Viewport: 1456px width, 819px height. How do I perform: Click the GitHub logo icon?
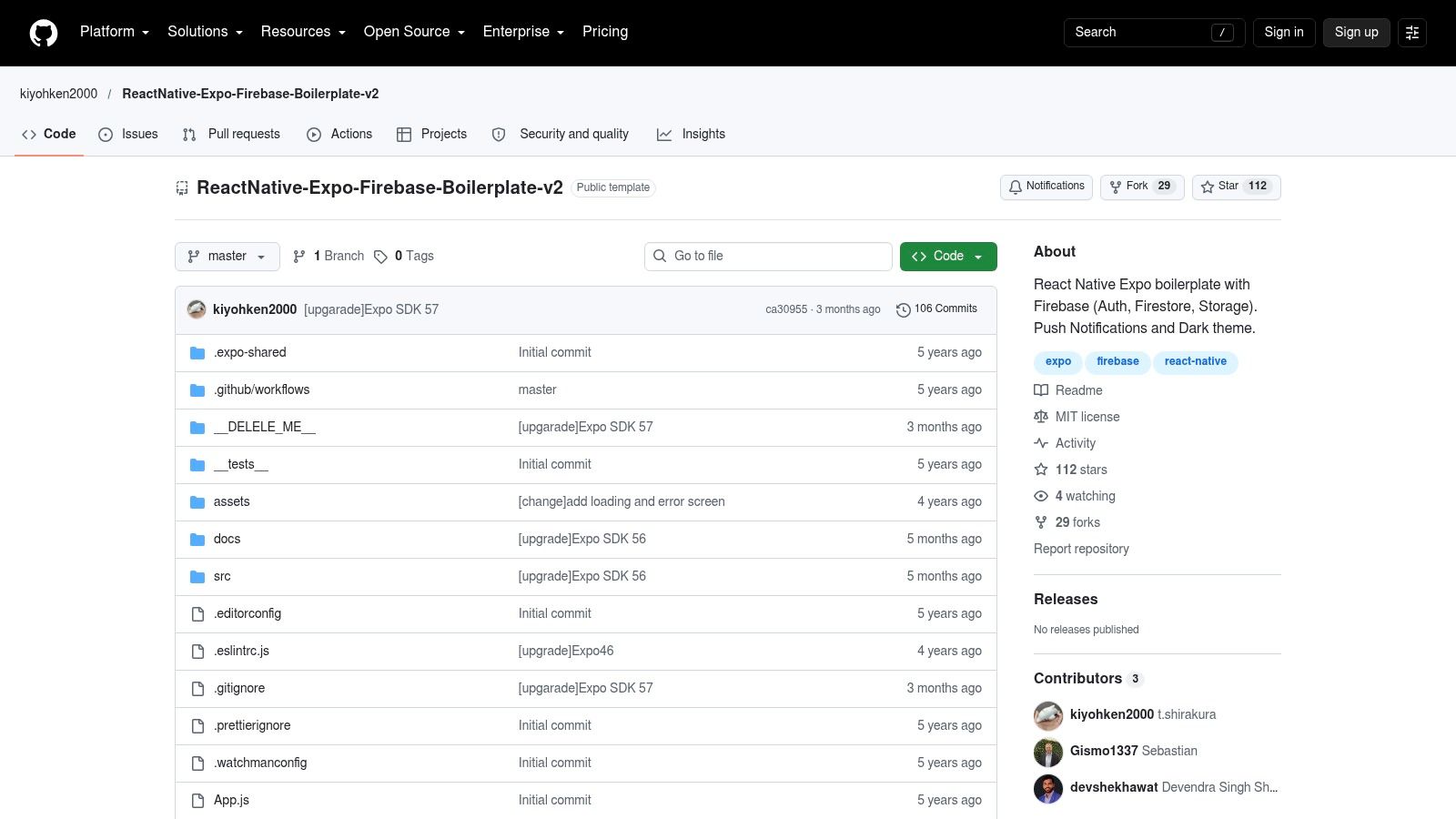tap(44, 33)
